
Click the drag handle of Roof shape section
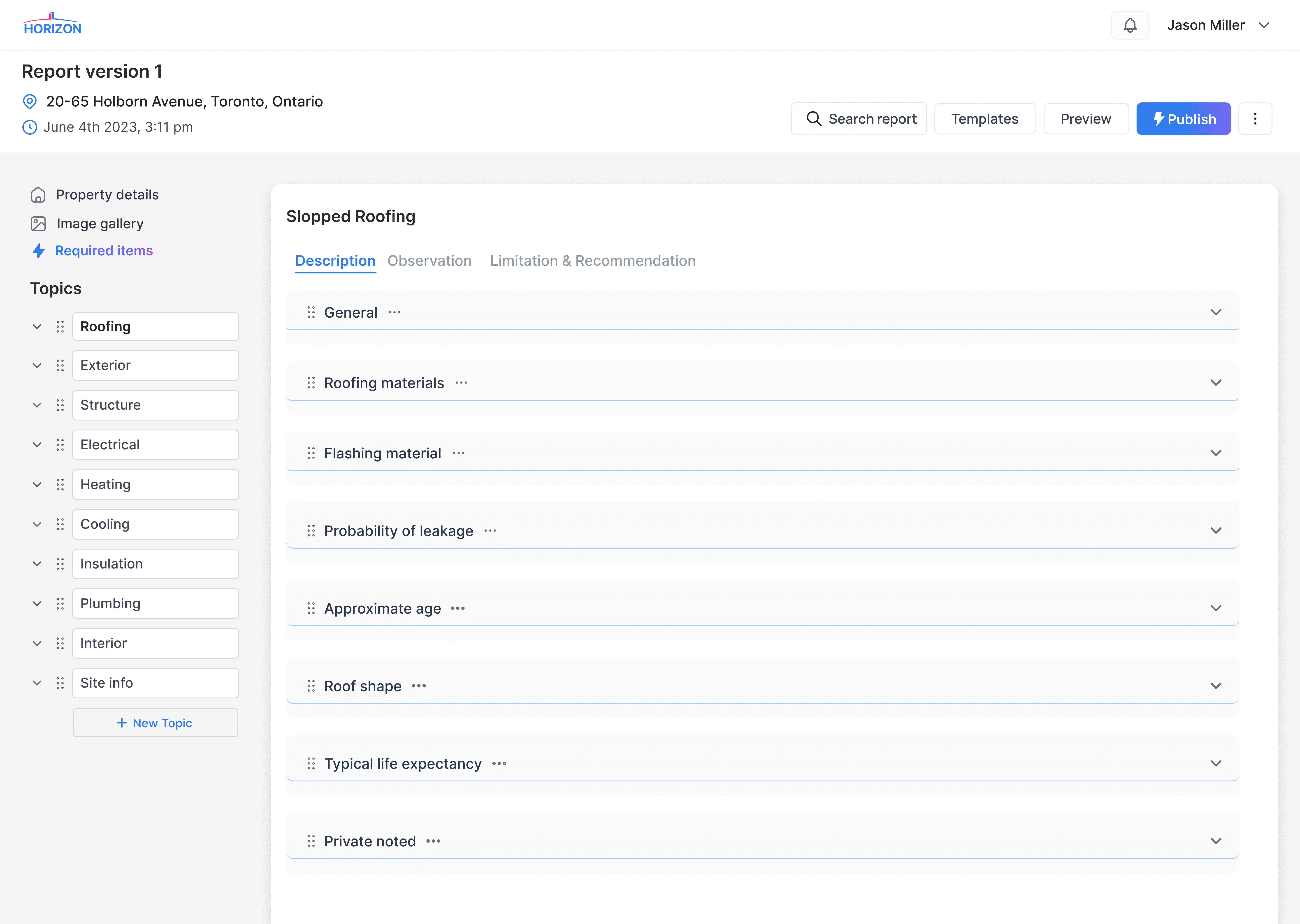point(311,686)
